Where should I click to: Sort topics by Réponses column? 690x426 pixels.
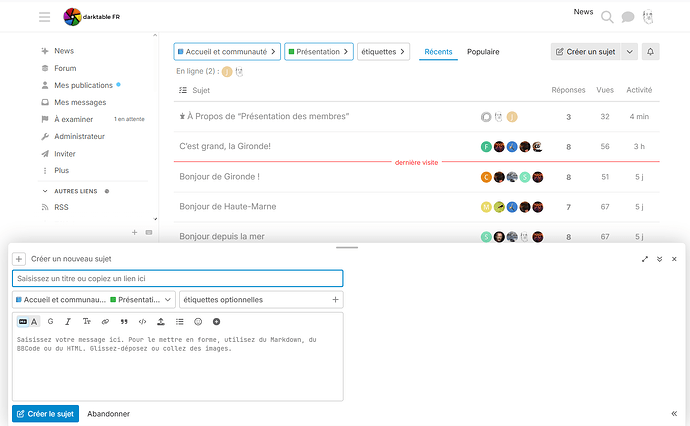click(x=568, y=90)
